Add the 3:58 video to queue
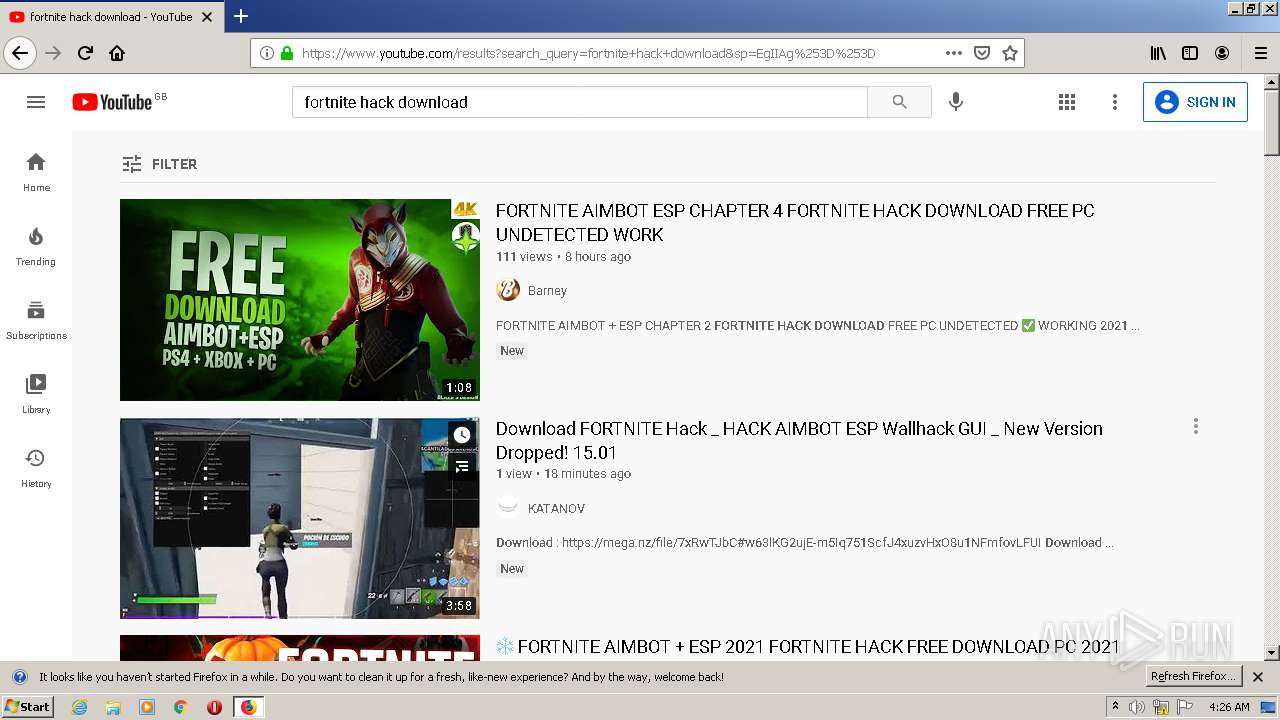 [x=461, y=467]
